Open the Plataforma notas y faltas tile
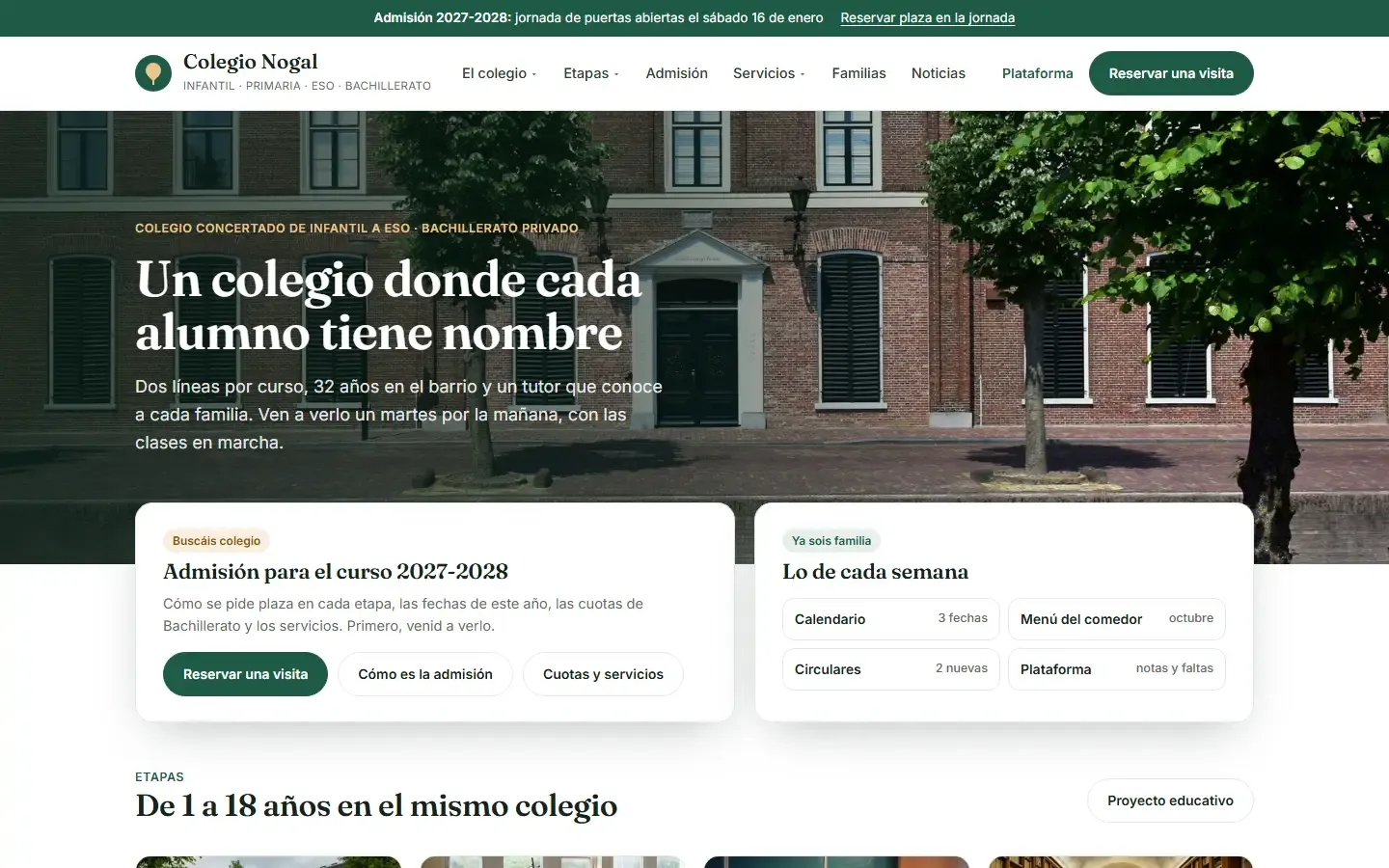Image resolution: width=1389 pixels, height=868 pixels. 1116,669
